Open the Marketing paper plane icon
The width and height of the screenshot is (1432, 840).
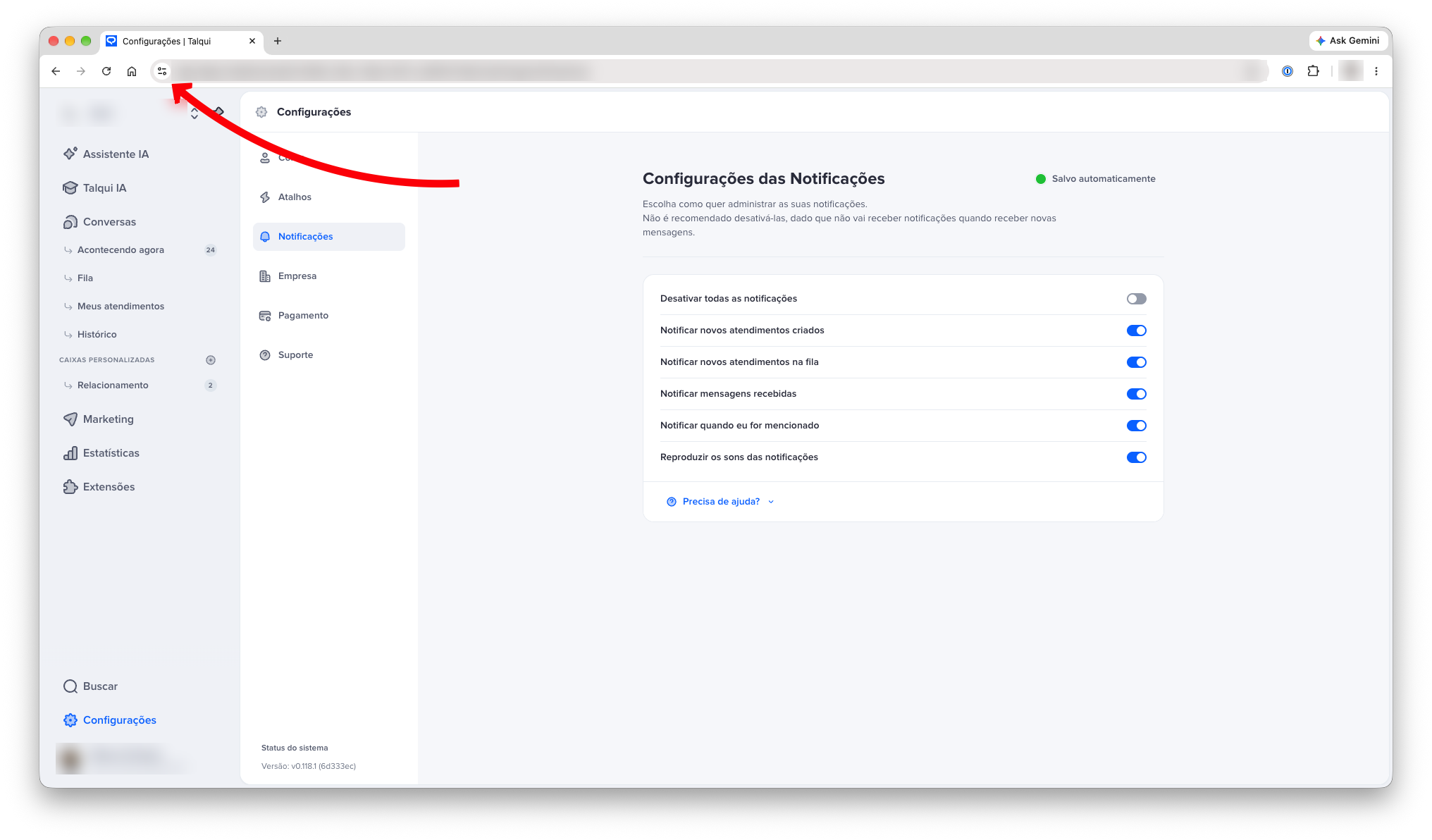pyautogui.click(x=70, y=419)
